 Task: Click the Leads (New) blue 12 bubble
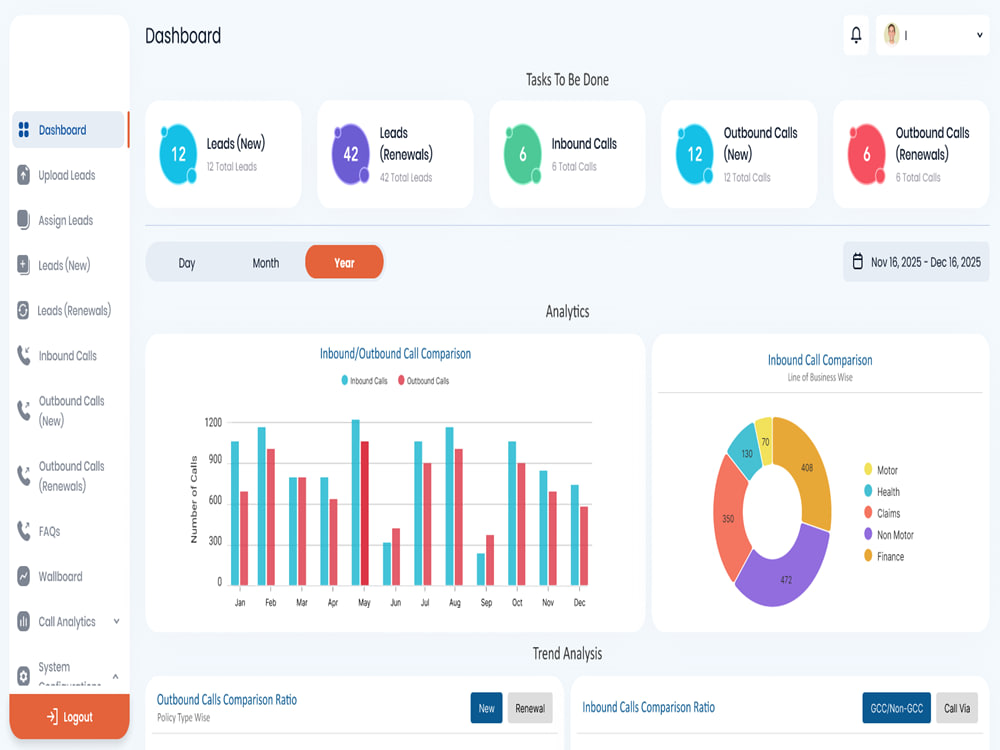tap(178, 154)
